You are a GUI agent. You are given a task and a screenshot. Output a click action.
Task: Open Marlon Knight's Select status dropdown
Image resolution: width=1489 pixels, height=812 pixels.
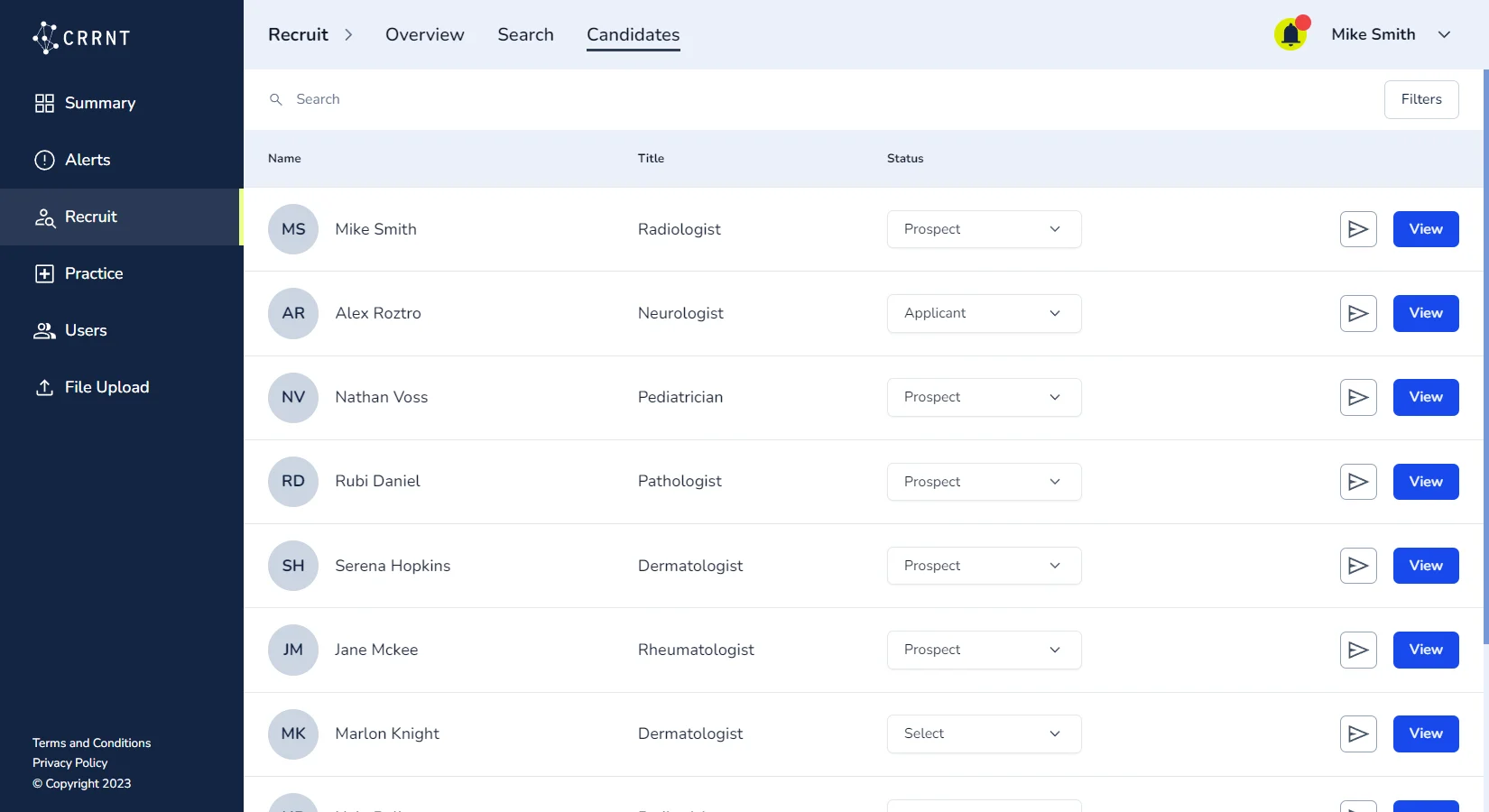pos(984,734)
